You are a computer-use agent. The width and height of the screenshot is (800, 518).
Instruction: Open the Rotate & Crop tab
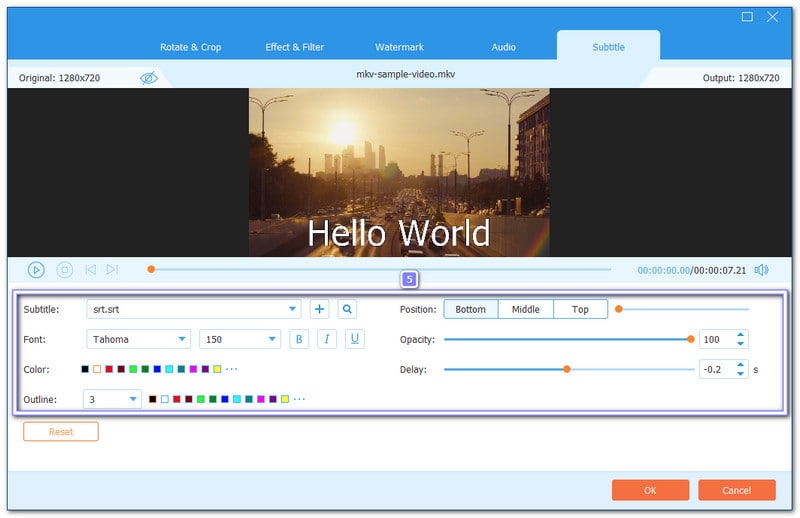point(191,47)
